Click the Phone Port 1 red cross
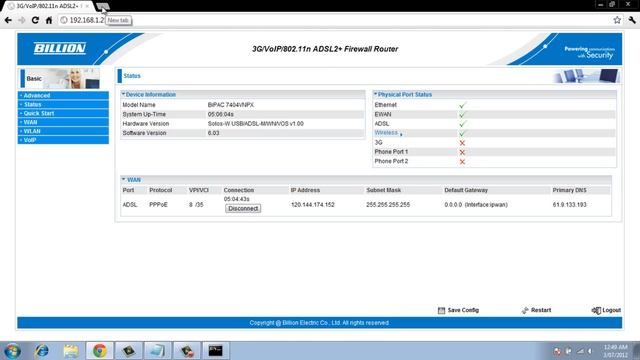 462,152
